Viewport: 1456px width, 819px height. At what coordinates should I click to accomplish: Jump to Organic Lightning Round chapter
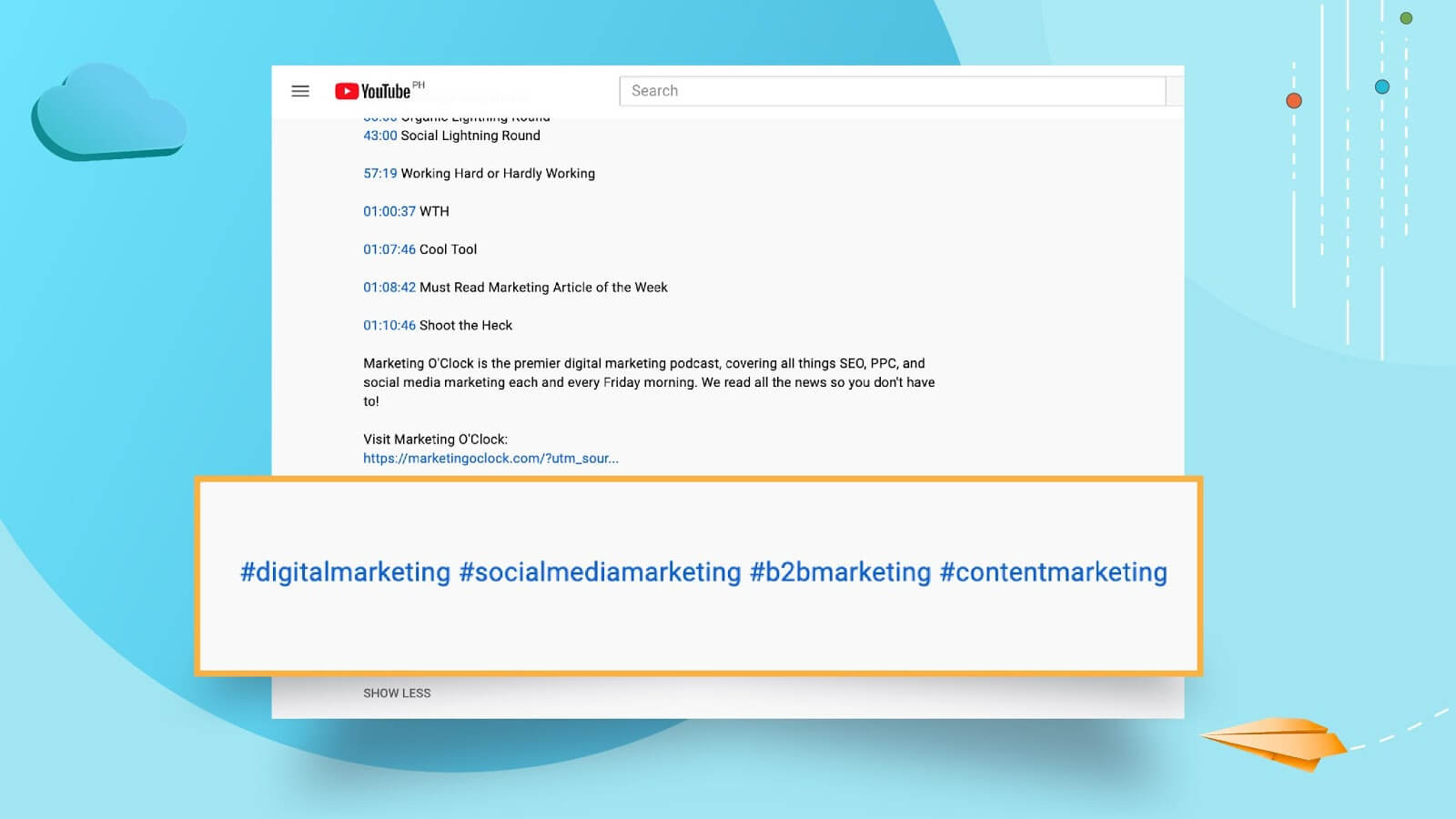point(379,116)
